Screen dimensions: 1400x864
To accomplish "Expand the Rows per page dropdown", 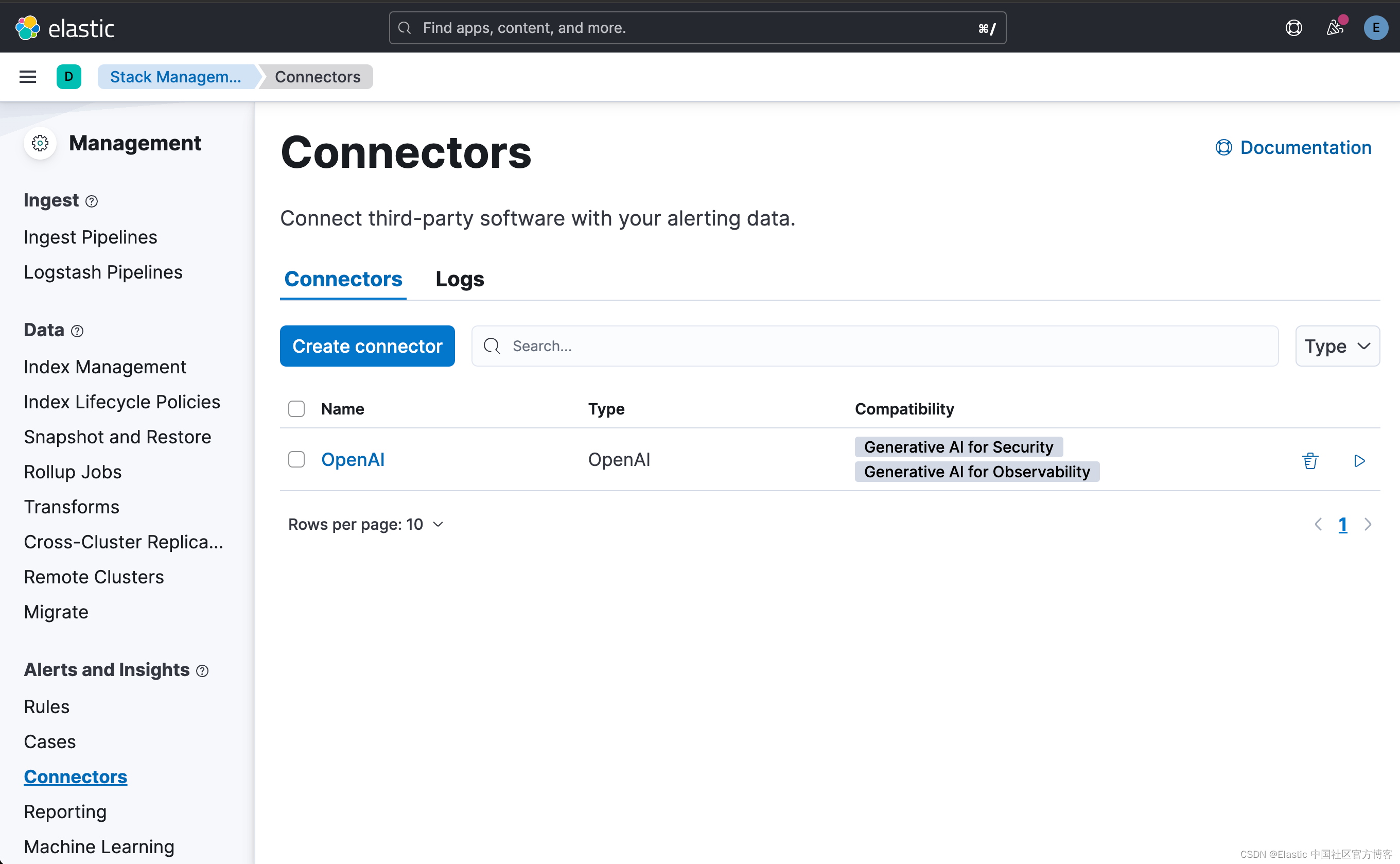I will point(366,525).
